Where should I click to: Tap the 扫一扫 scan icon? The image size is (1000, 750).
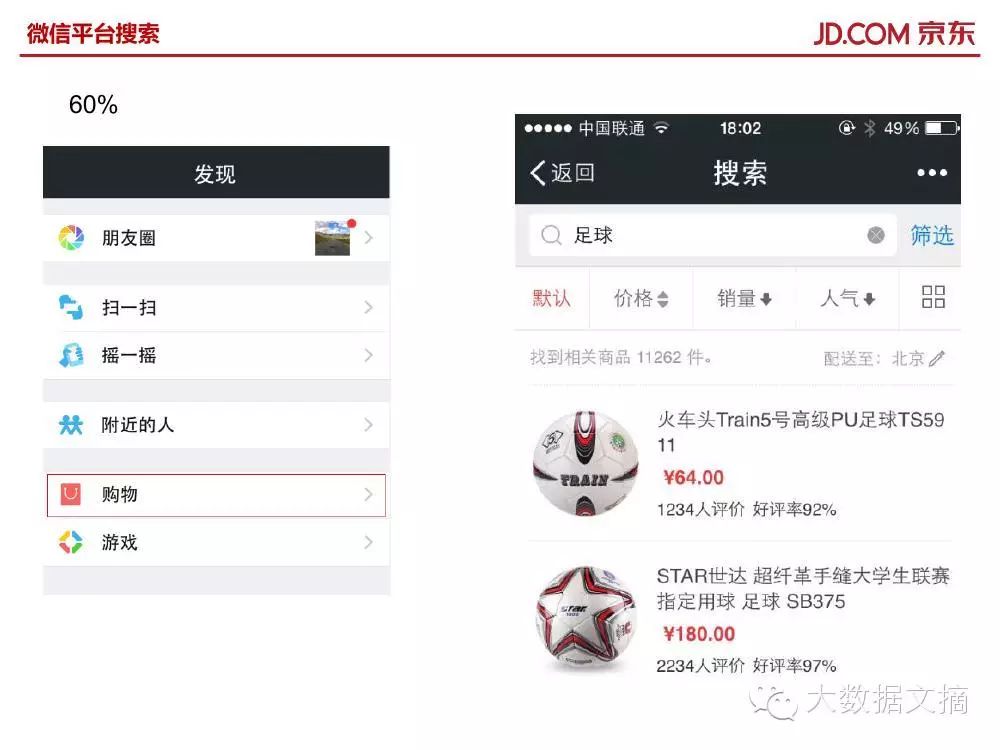pyautogui.click(x=71, y=307)
